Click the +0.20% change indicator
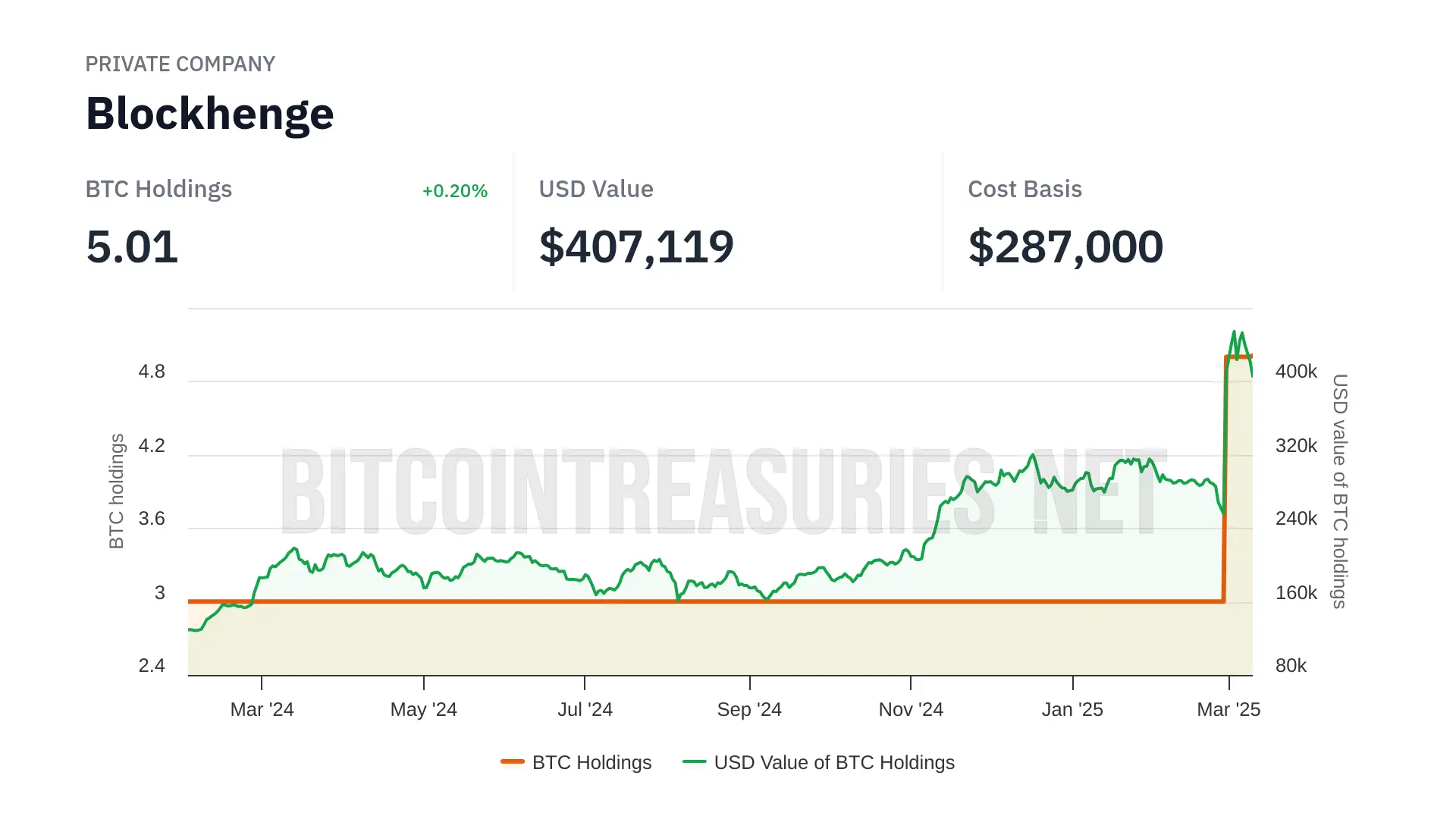 [x=454, y=191]
